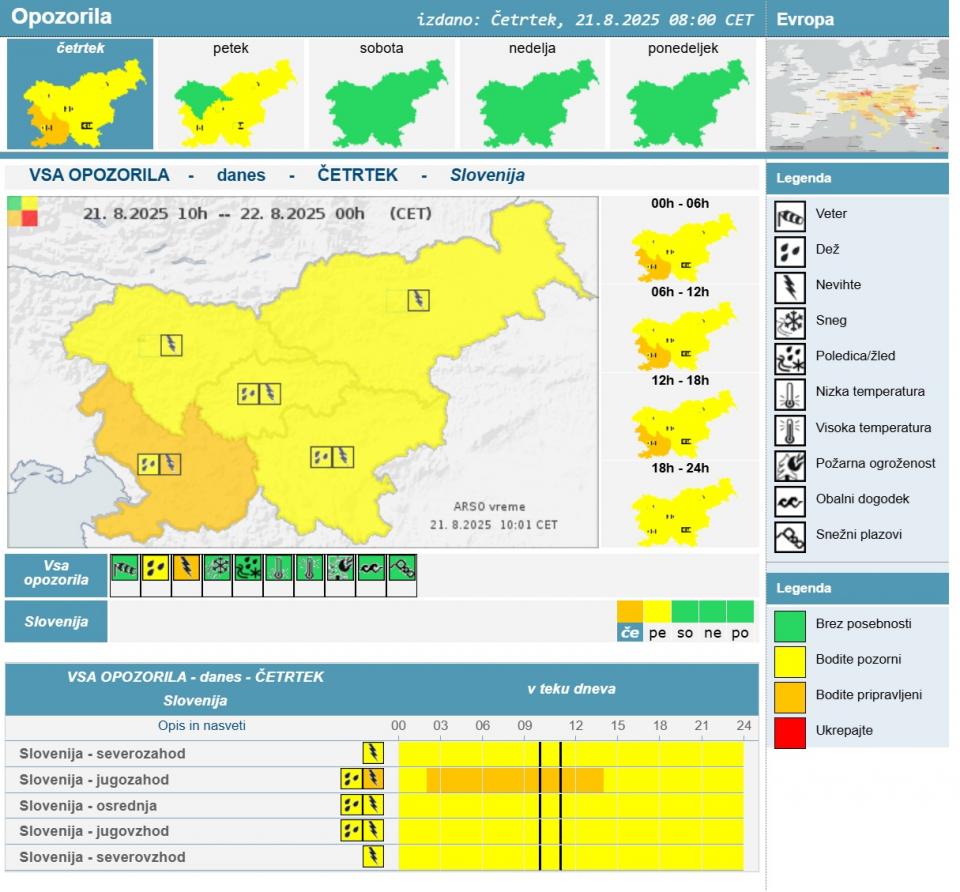The width and height of the screenshot is (960, 892).
Task: Switch to the sobota day tab
Action: pos(381,95)
